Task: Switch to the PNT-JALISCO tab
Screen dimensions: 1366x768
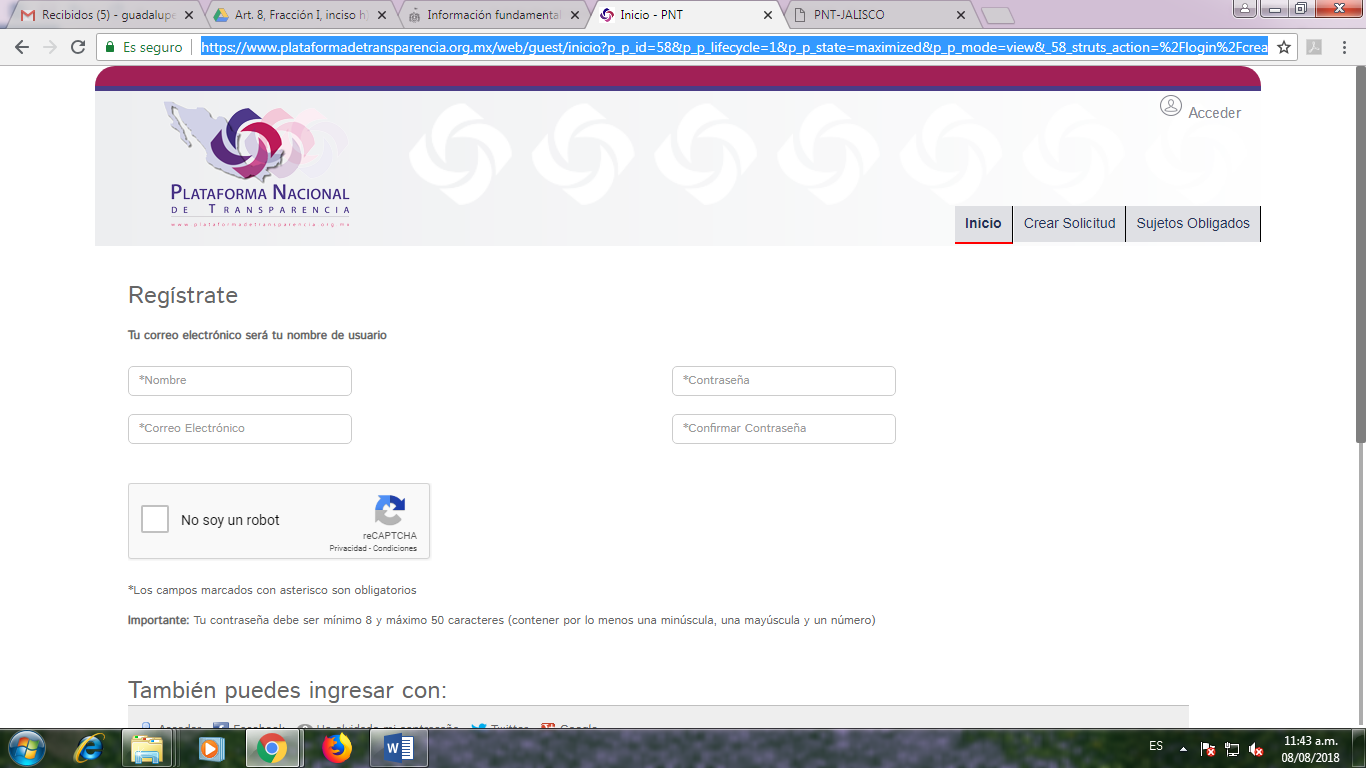Action: click(870, 15)
